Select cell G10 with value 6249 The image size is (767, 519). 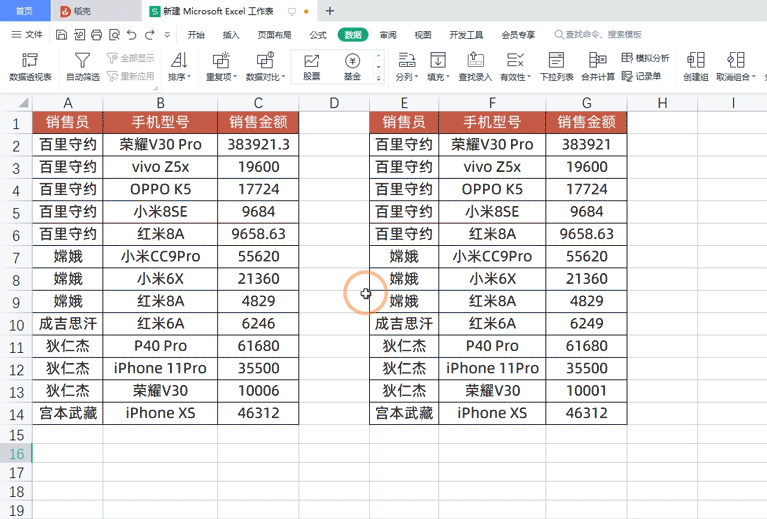pos(587,323)
